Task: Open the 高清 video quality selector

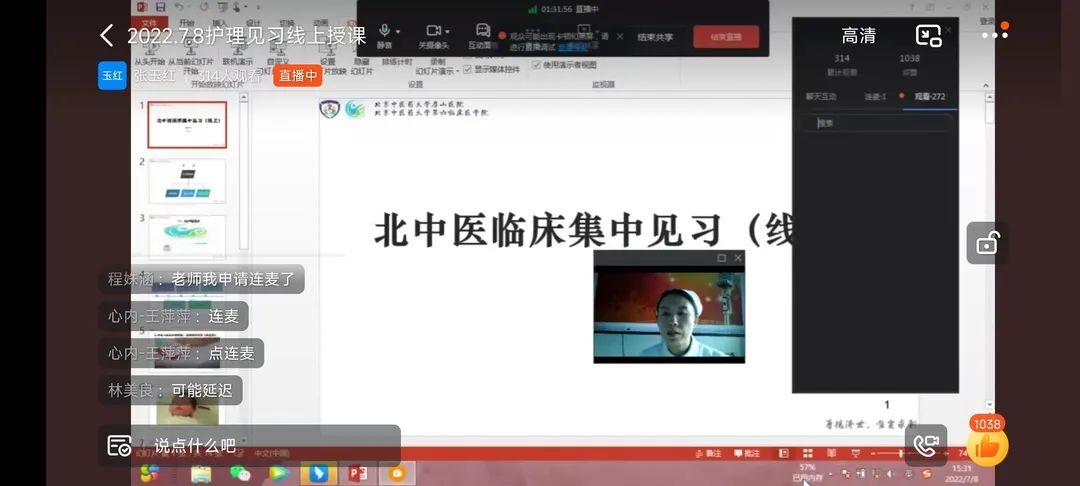Action: [858, 36]
